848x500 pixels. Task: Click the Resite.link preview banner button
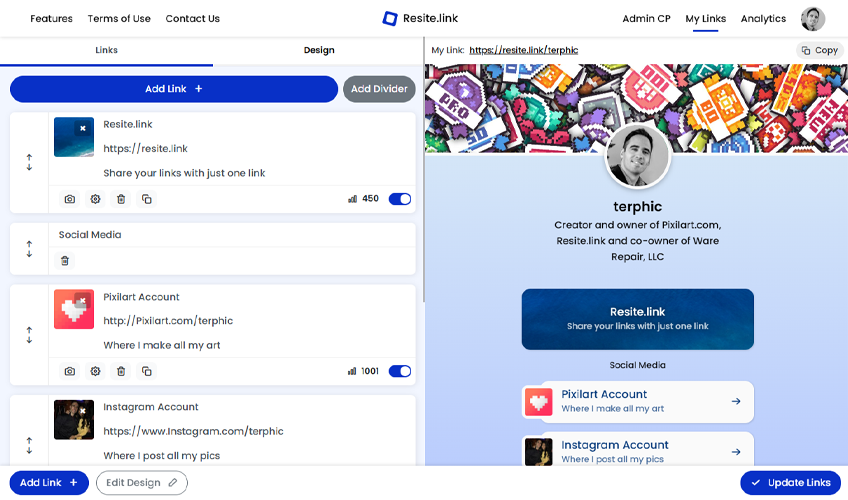(638, 319)
